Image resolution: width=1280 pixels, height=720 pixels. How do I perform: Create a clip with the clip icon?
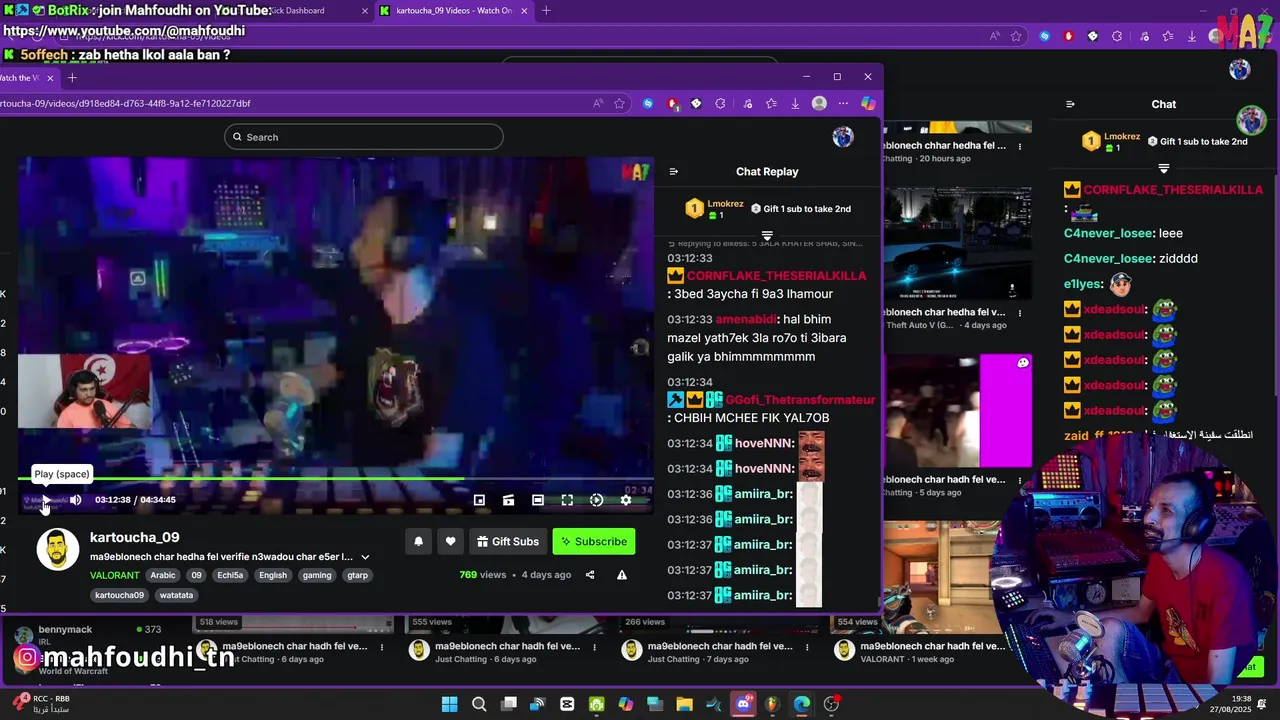click(508, 500)
